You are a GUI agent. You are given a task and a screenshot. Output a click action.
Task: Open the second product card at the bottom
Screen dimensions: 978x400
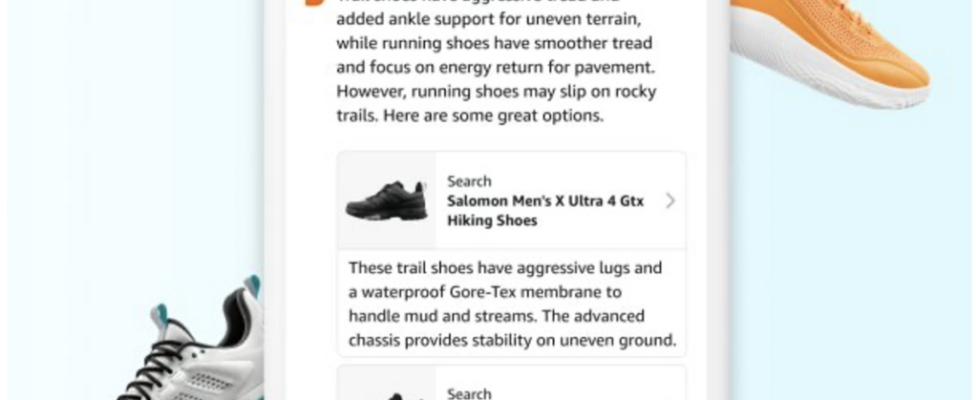tap(511, 384)
